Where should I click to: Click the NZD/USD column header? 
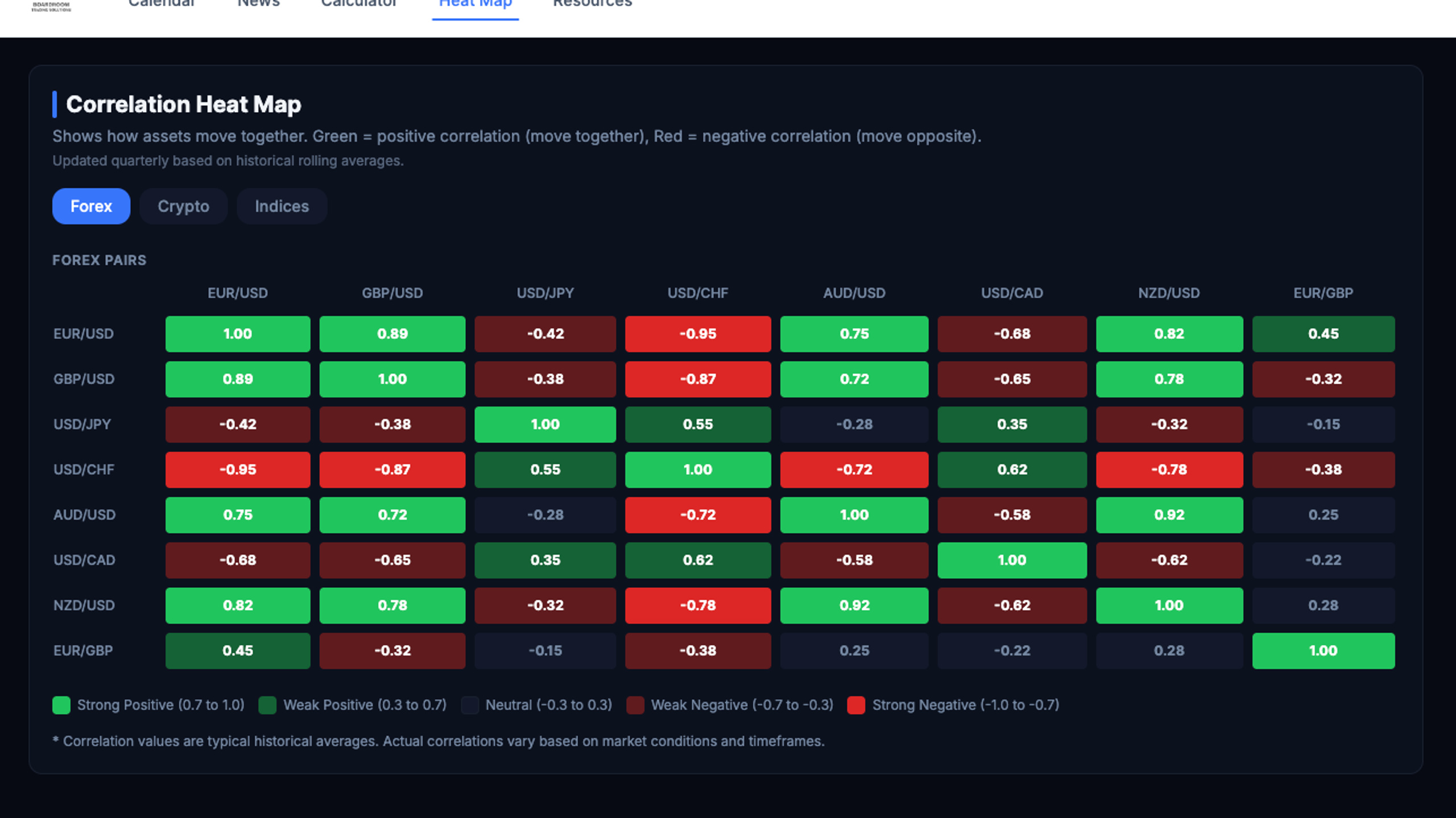click(x=1169, y=293)
